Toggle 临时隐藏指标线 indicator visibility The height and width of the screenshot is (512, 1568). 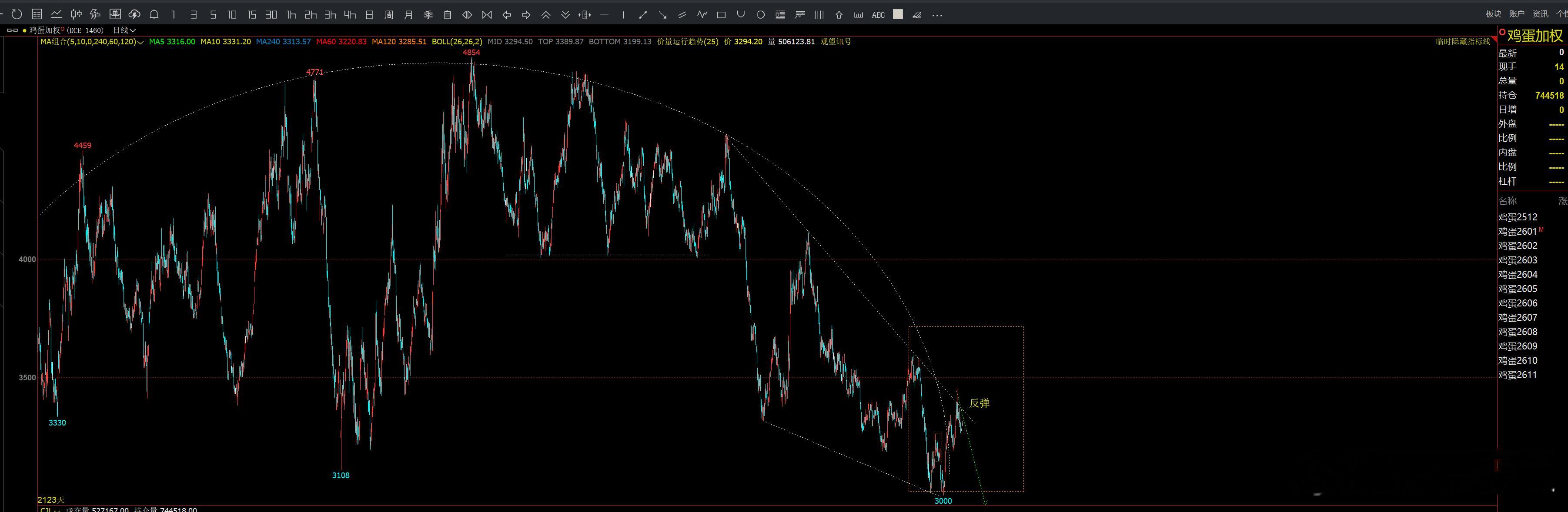pos(1463,41)
